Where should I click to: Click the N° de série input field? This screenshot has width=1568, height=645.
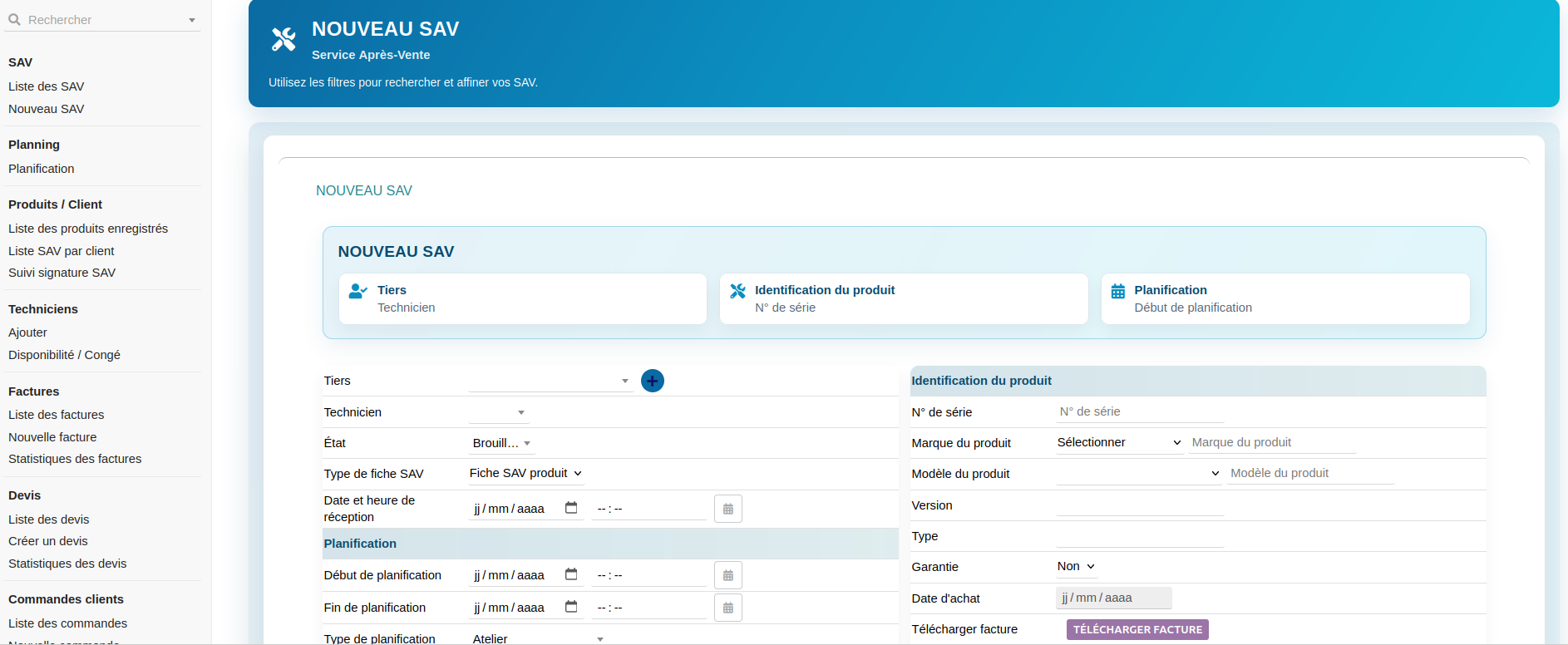1139,411
